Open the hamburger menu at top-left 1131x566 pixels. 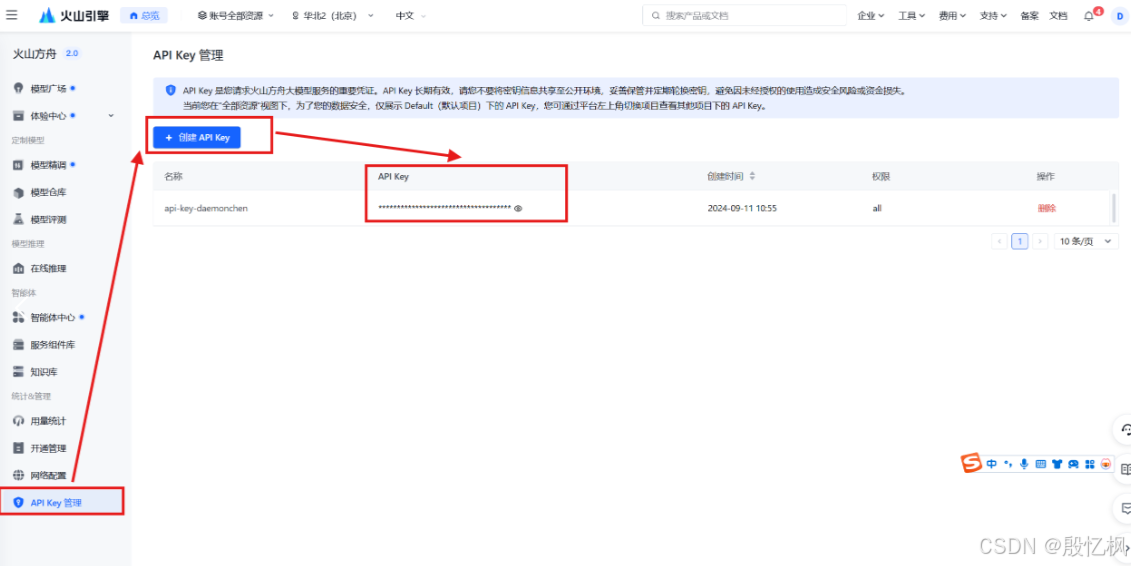(x=12, y=15)
